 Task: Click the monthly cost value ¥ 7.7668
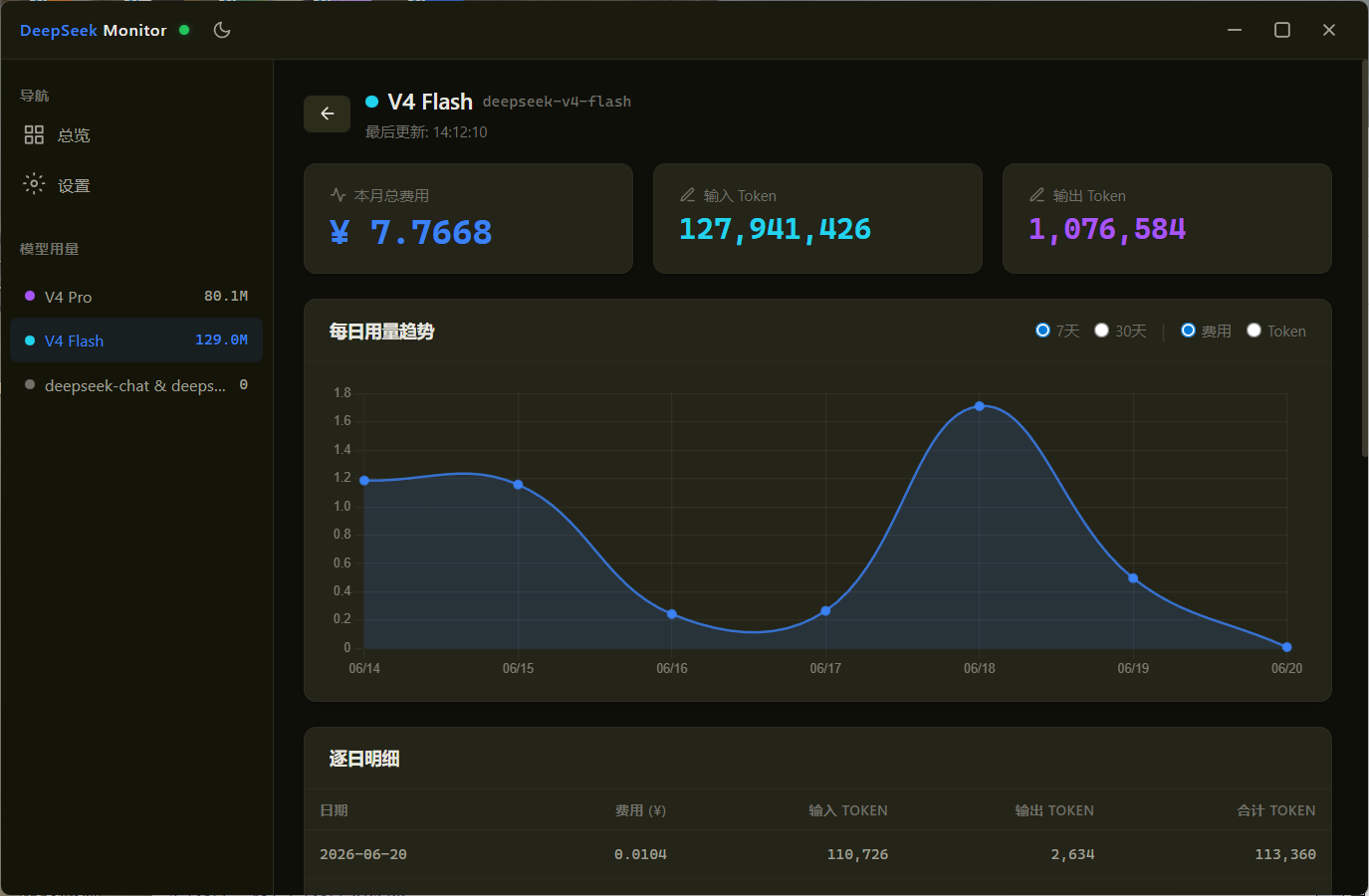[x=410, y=232]
